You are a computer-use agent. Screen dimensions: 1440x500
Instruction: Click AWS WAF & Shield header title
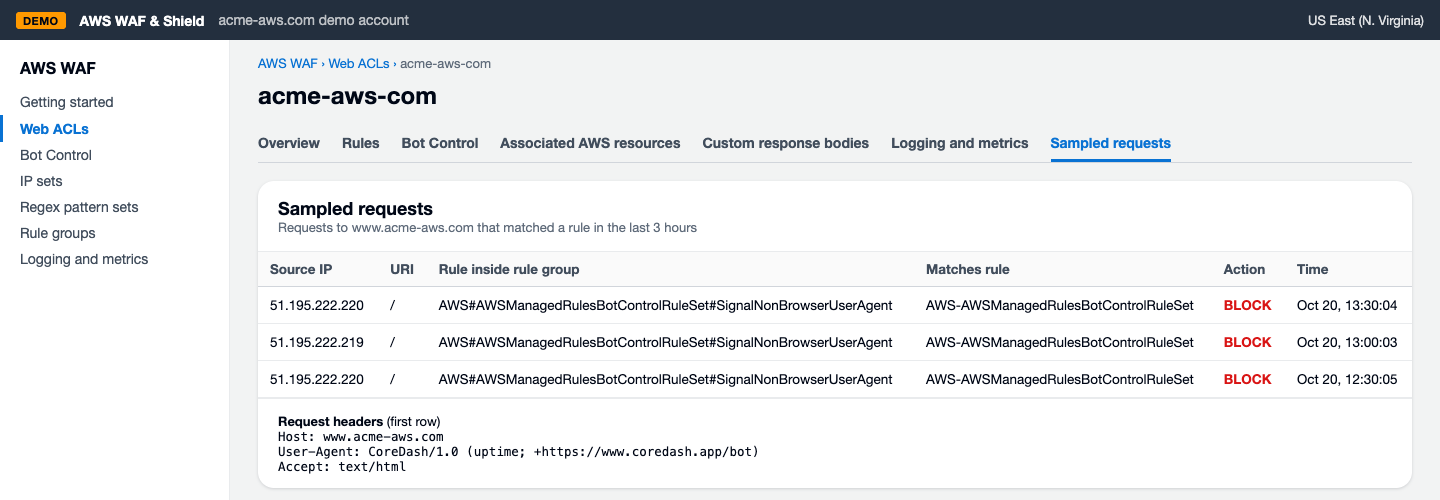pos(142,20)
